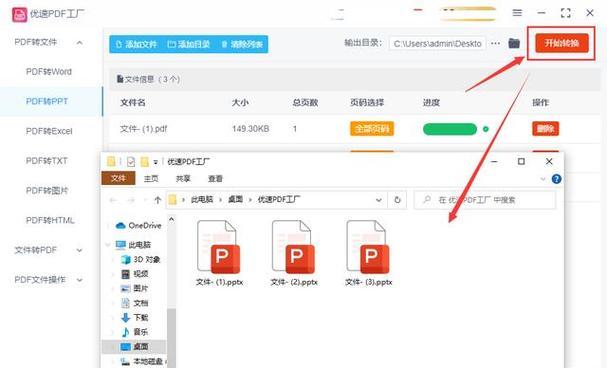Click the 开始转换 button

coord(562,43)
